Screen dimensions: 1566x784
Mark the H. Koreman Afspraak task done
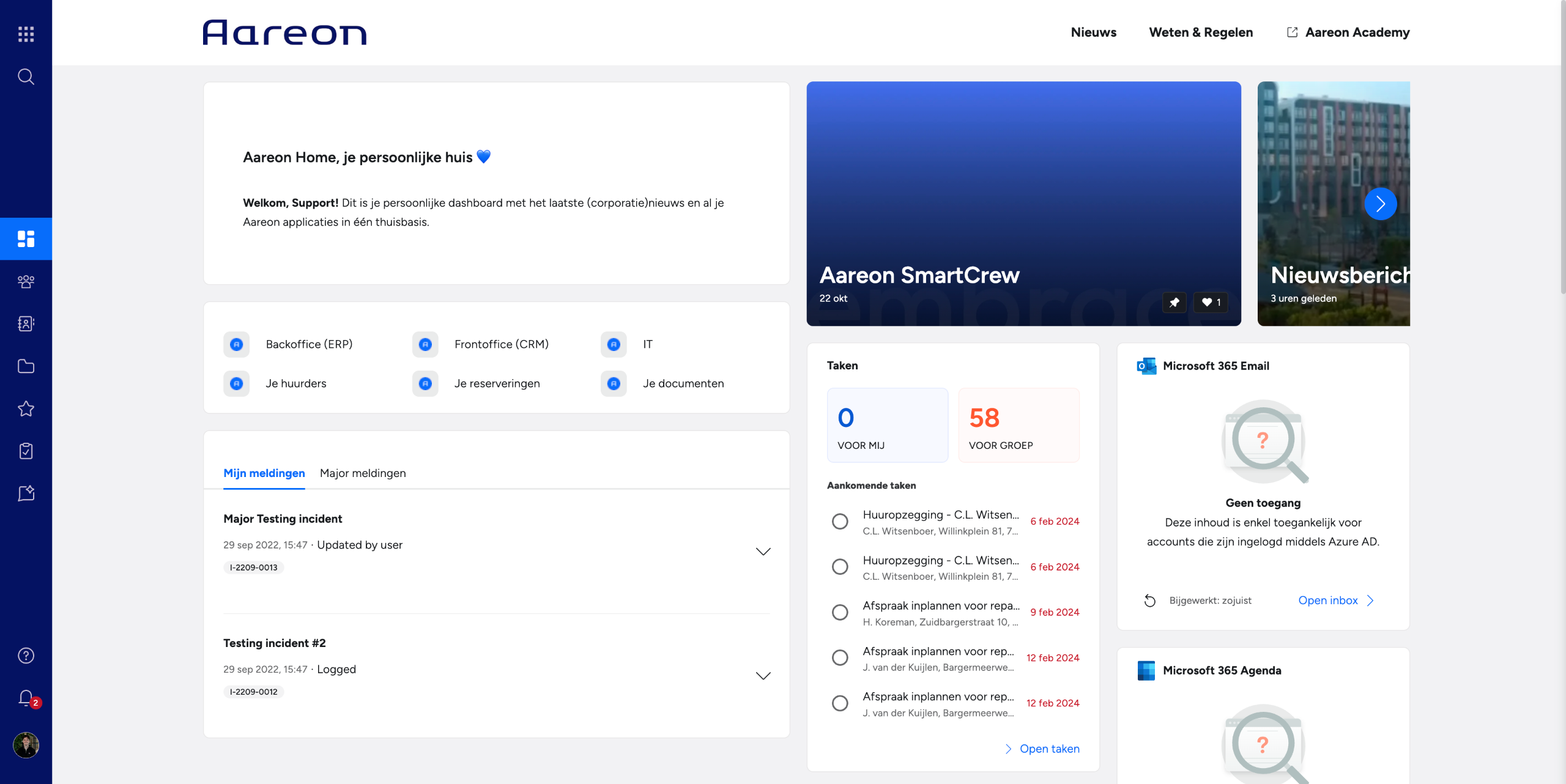click(840, 612)
